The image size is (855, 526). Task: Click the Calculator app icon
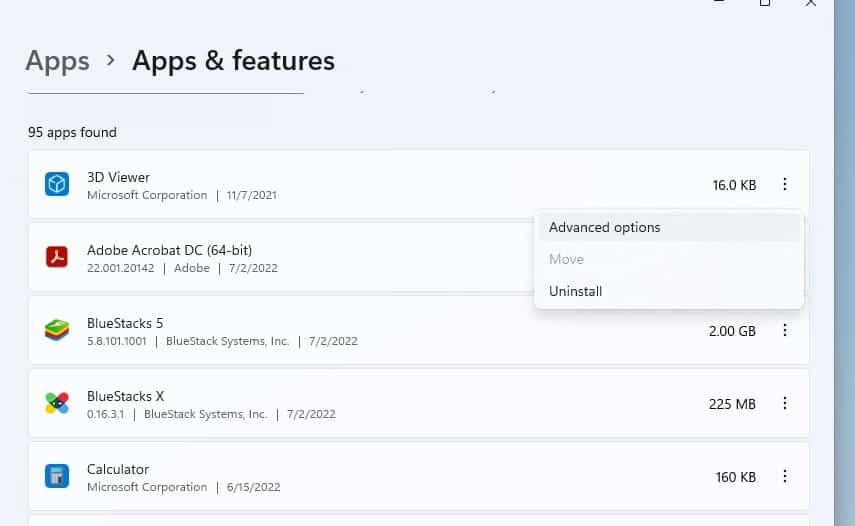pos(56,477)
